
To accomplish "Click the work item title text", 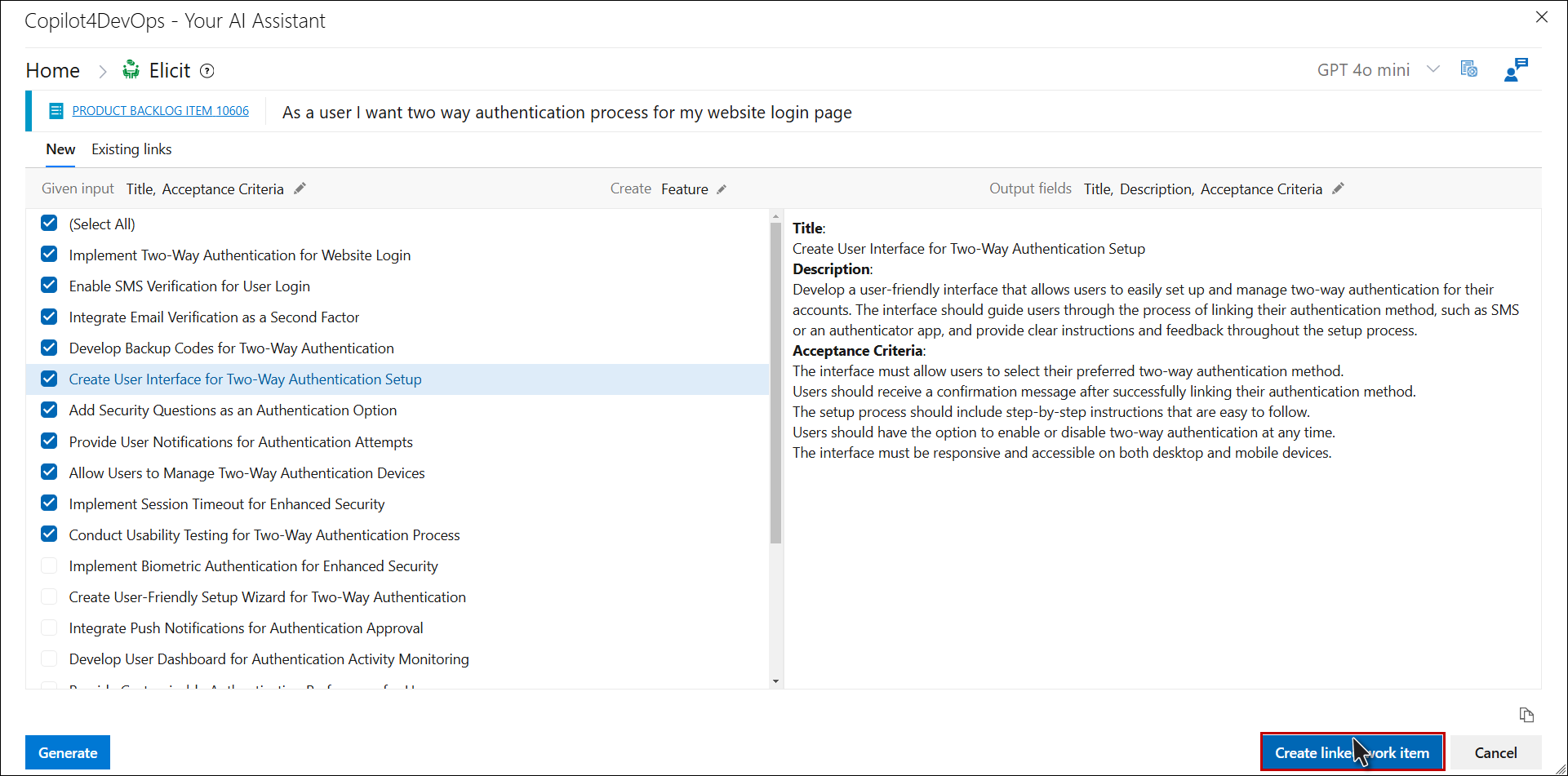I will click(567, 113).
